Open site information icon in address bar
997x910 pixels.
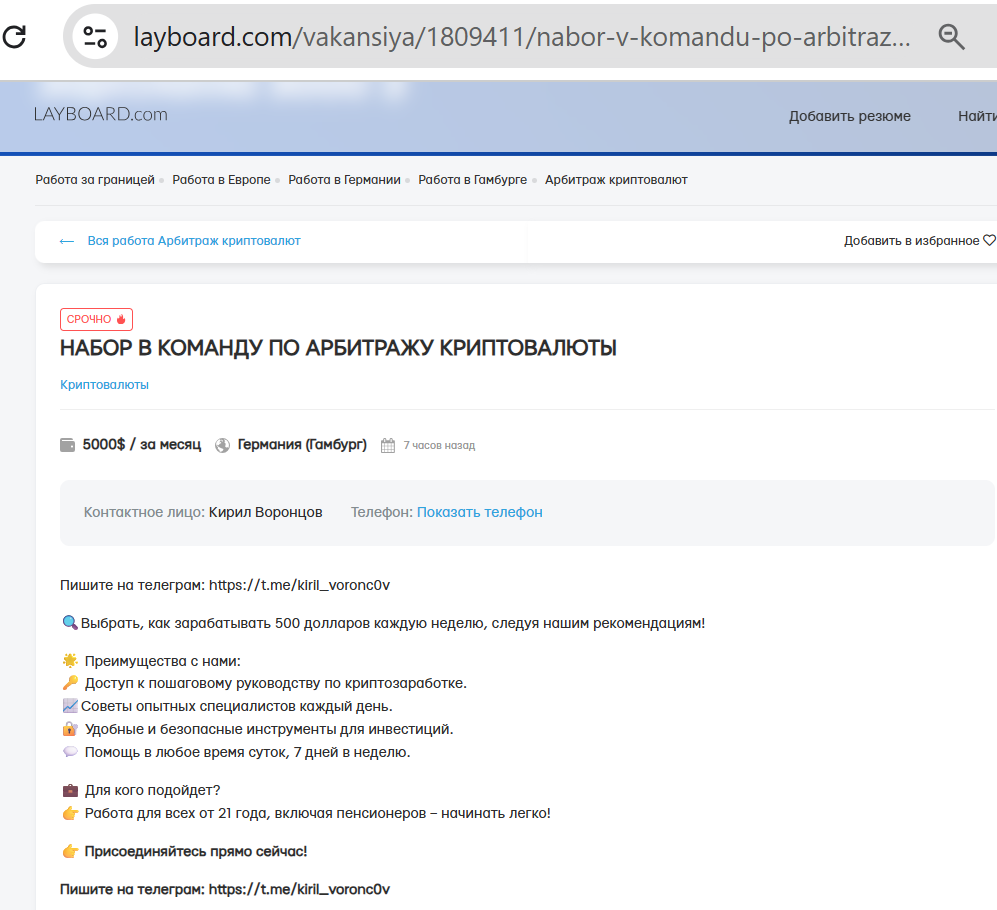tap(95, 38)
